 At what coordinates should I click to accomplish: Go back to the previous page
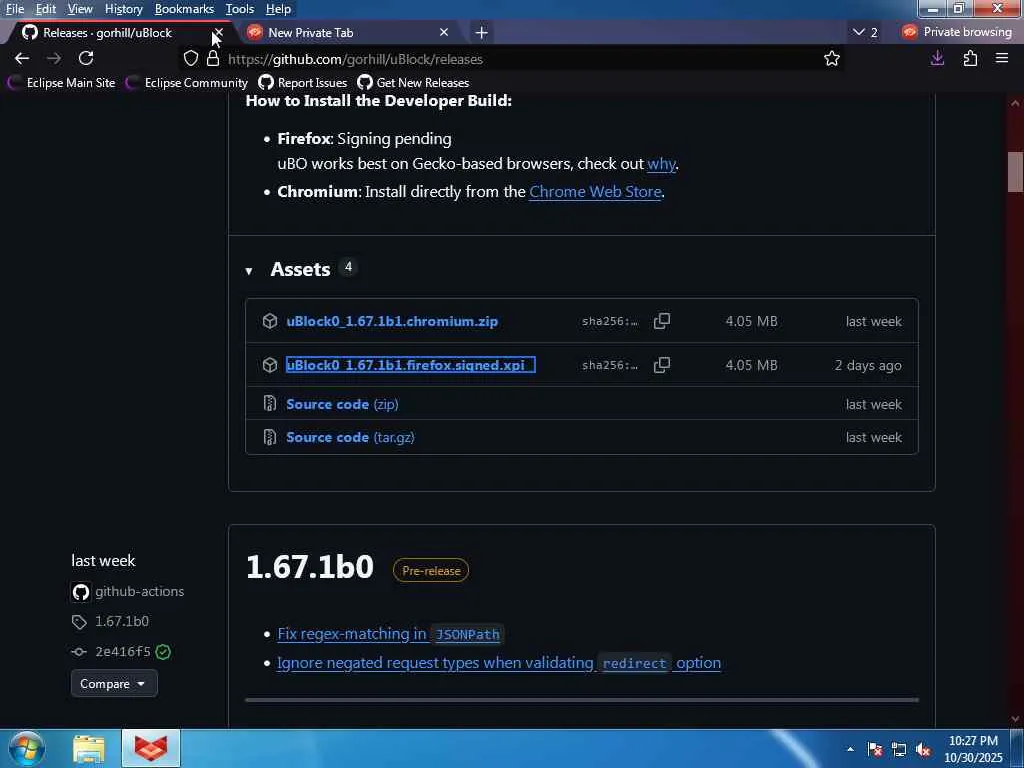pos(22,58)
